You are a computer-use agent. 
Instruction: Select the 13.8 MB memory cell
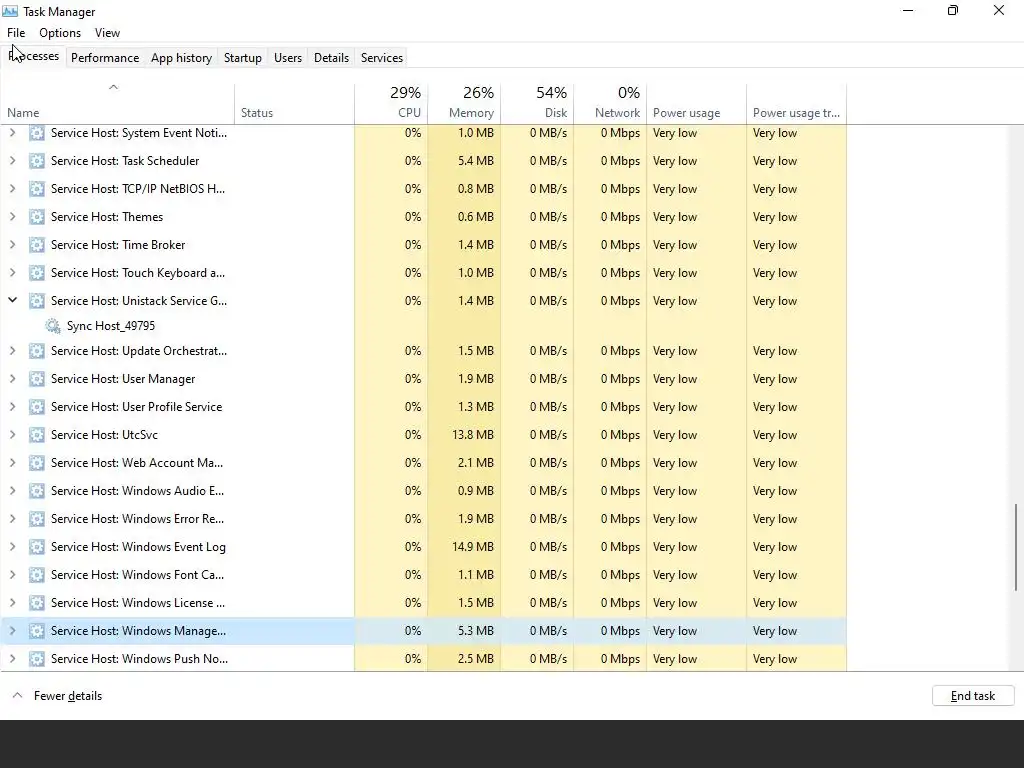[x=464, y=435]
